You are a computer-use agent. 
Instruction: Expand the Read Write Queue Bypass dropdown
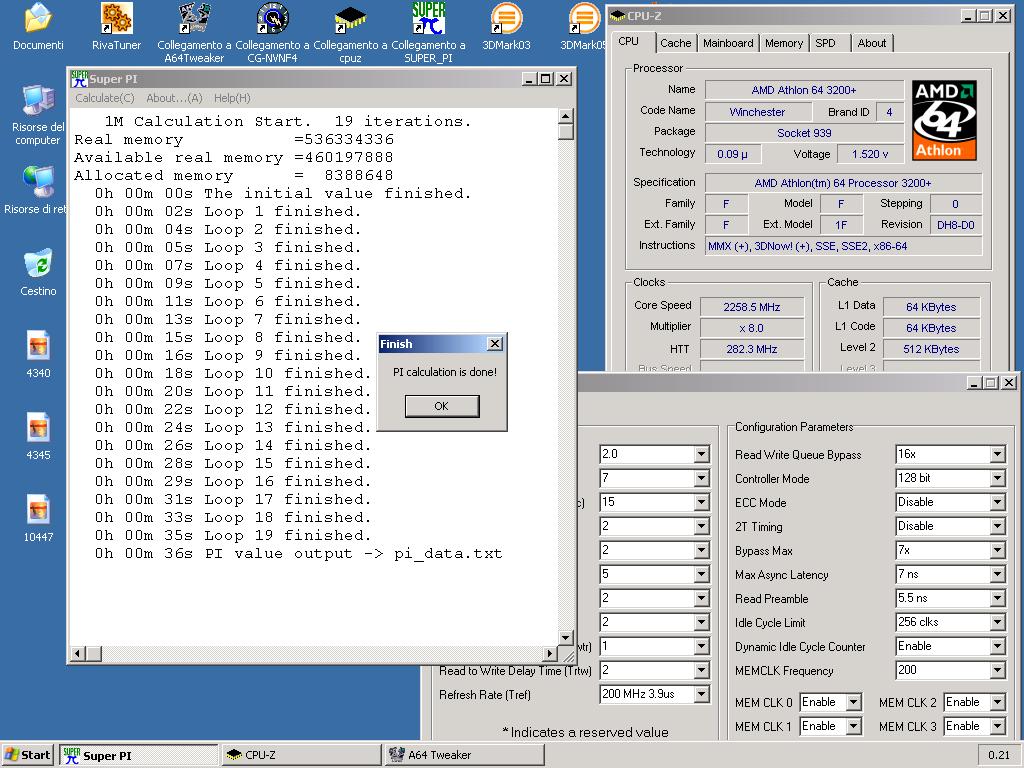click(997, 455)
